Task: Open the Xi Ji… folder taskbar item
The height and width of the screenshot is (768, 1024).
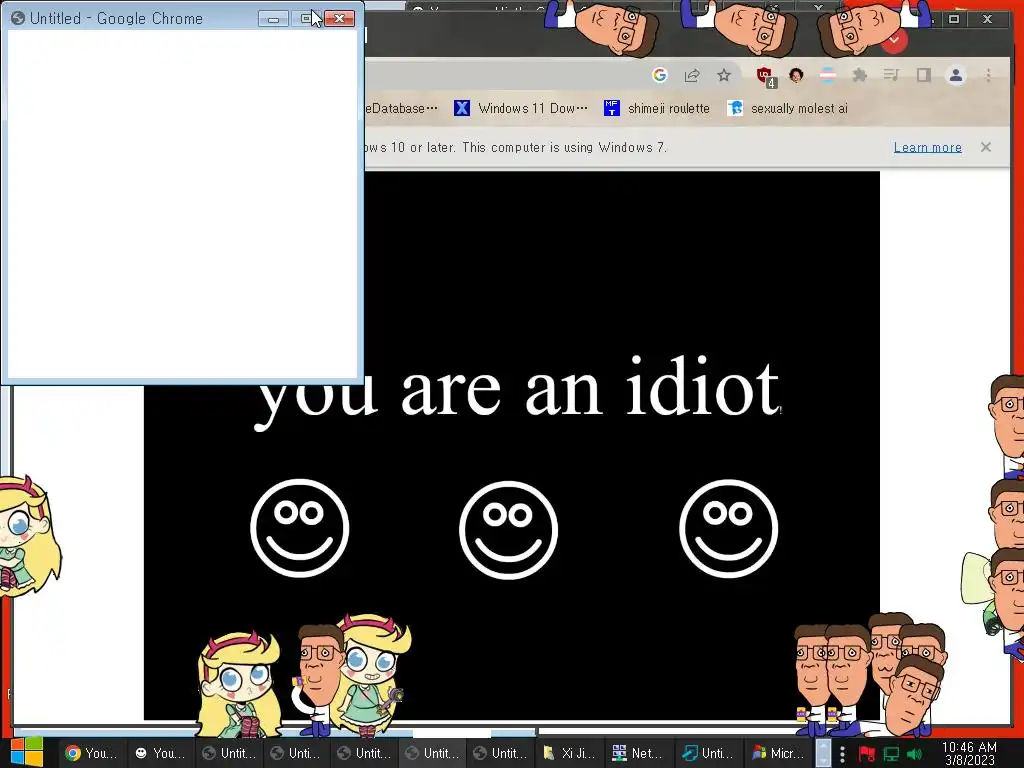Action: (x=567, y=753)
